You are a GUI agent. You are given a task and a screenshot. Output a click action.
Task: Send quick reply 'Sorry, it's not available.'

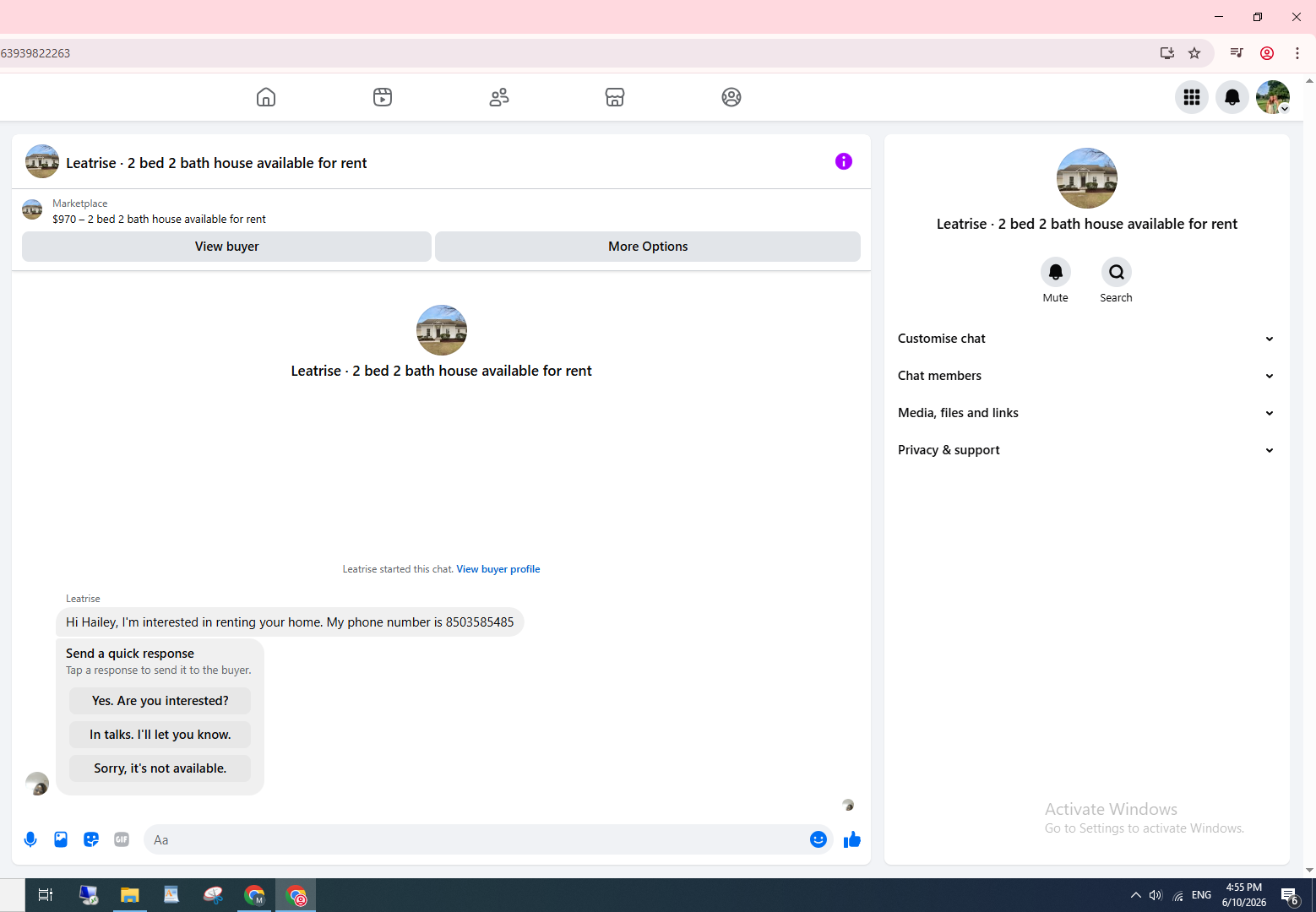(x=160, y=768)
